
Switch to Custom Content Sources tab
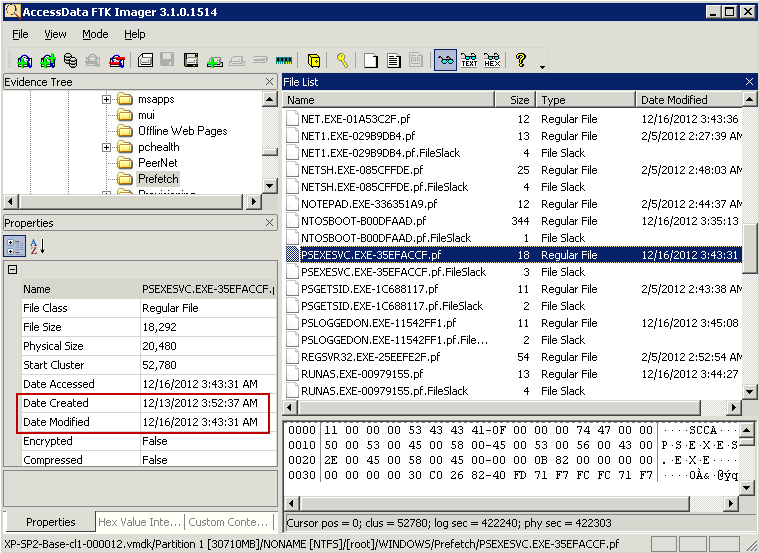coord(228,522)
